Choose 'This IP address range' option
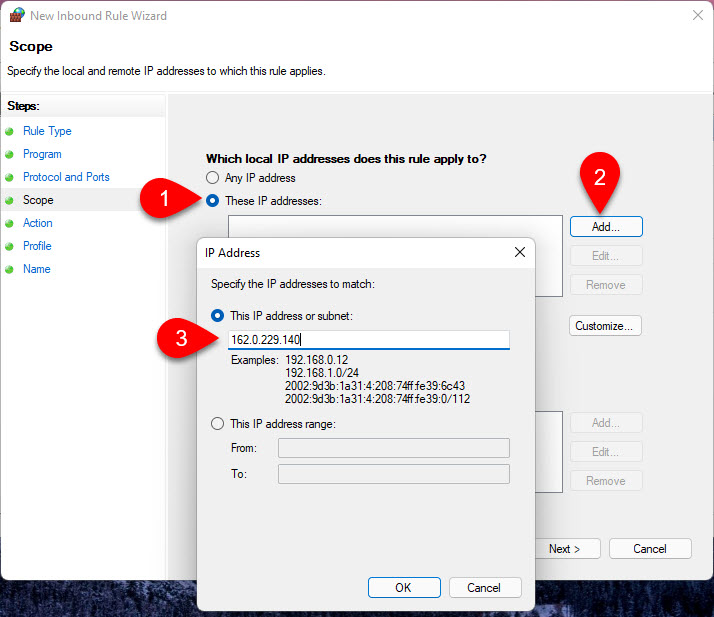The height and width of the screenshot is (617, 714). [217, 424]
